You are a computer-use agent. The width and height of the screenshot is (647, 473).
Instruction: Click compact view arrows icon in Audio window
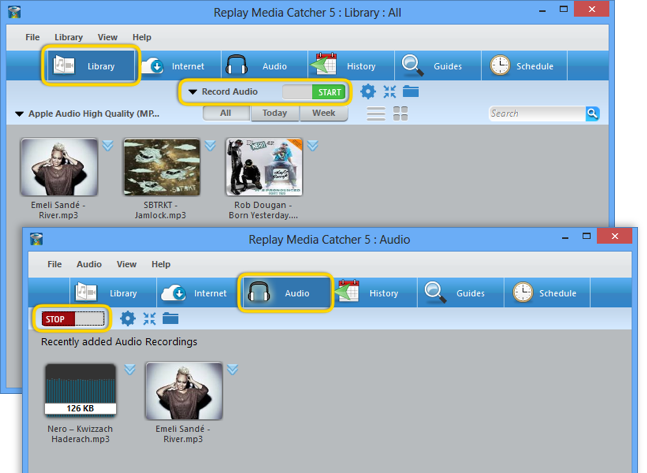149,319
